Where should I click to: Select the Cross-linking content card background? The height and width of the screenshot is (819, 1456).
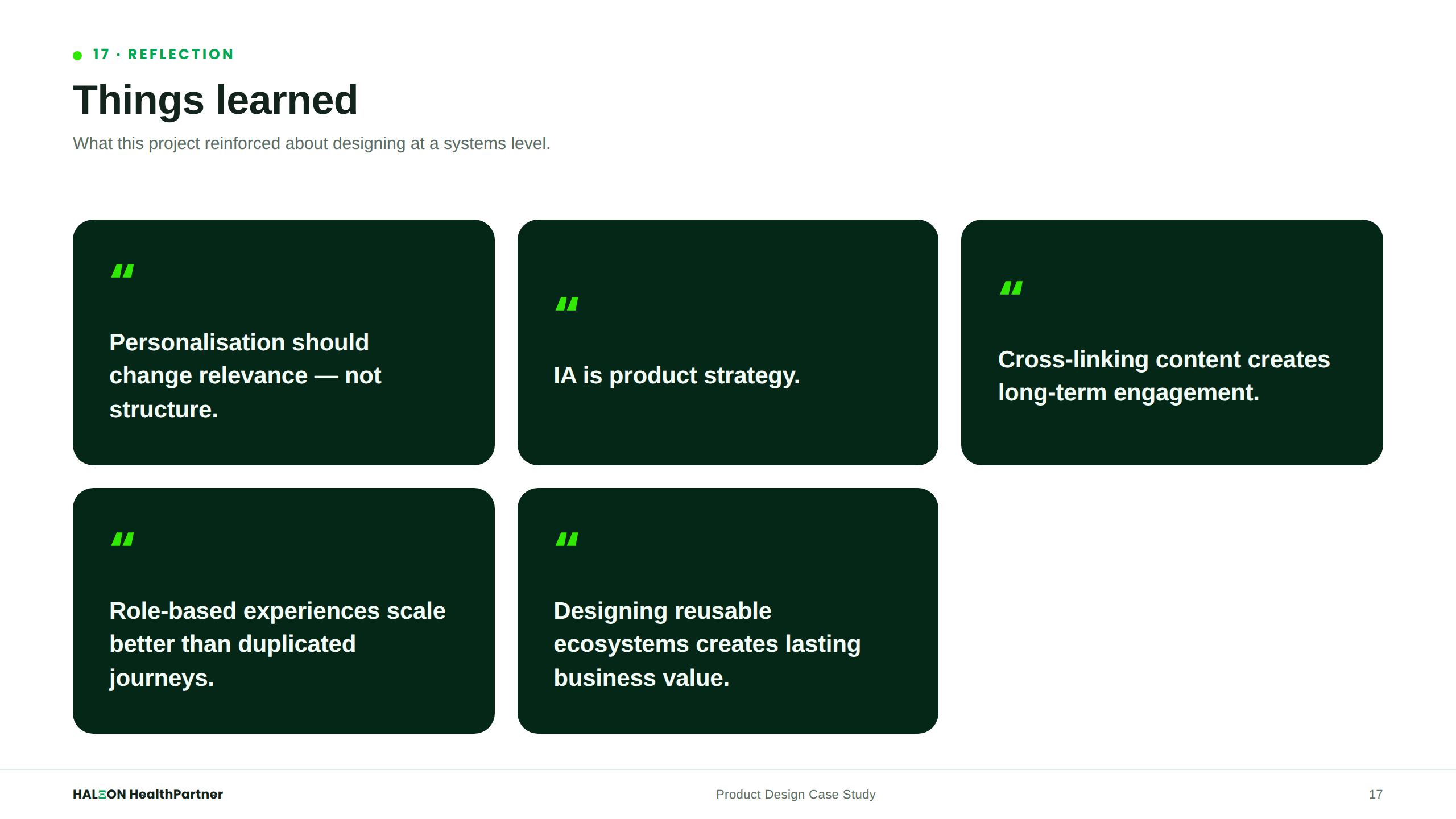click(x=1172, y=342)
